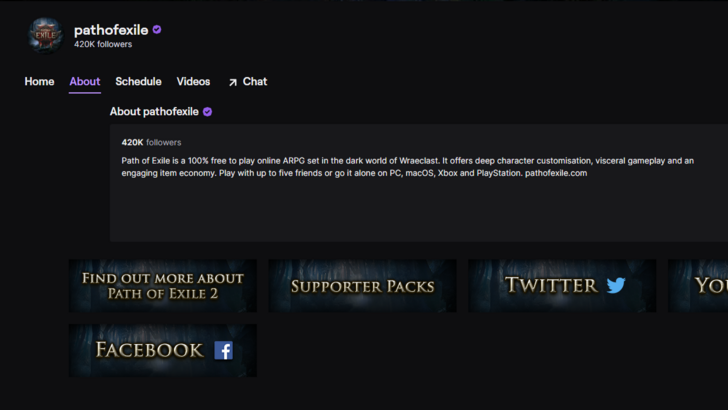Click the Facebook logo icon
The image size is (728, 410).
click(223, 351)
